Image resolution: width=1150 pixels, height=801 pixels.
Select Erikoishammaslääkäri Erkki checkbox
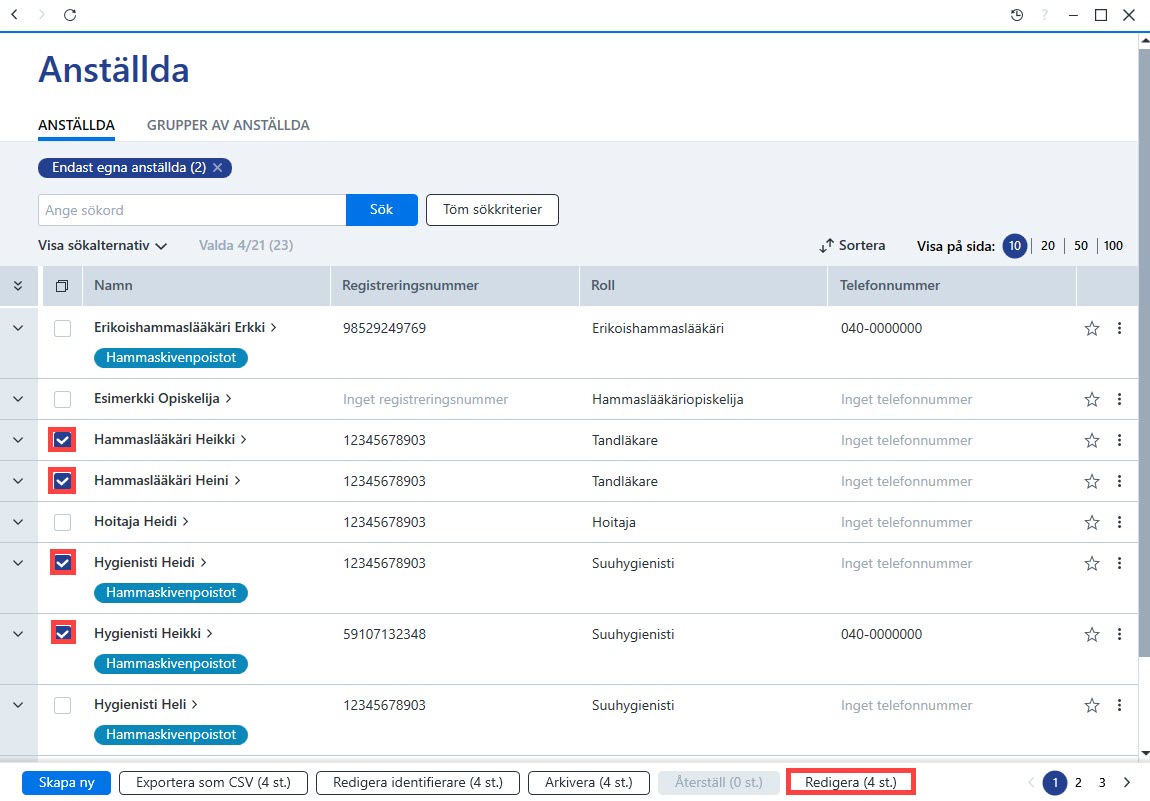62,328
